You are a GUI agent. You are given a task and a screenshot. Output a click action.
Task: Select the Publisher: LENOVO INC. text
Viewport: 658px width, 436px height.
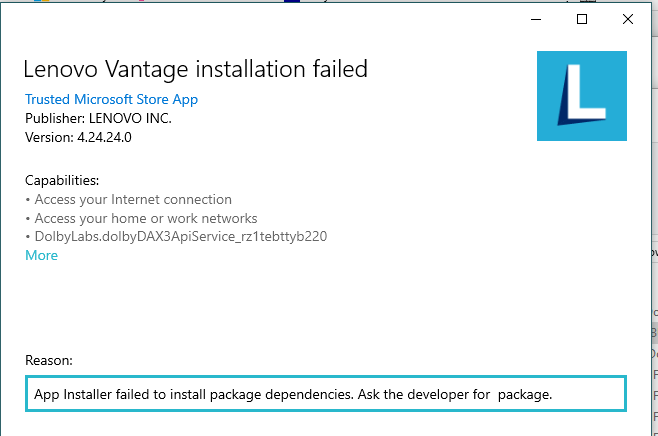[x=98, y=118]
